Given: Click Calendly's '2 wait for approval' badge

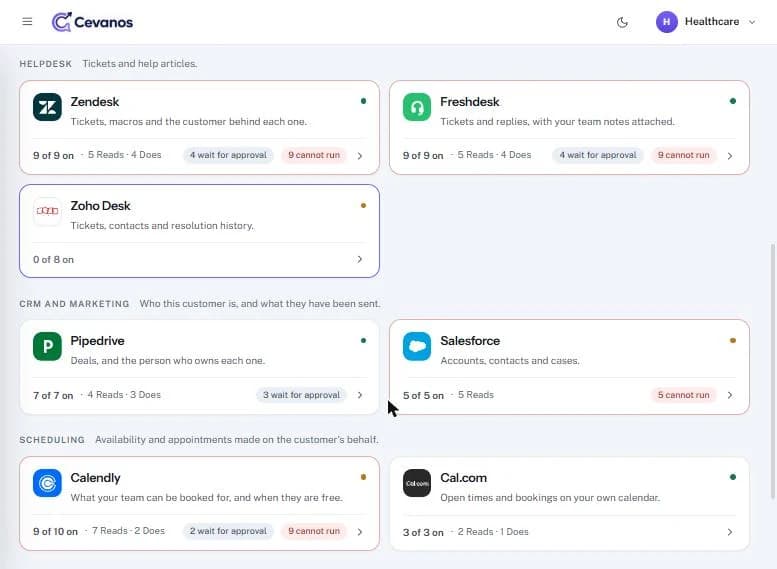Looking at the screenshot, I should [x=228, y=531].
